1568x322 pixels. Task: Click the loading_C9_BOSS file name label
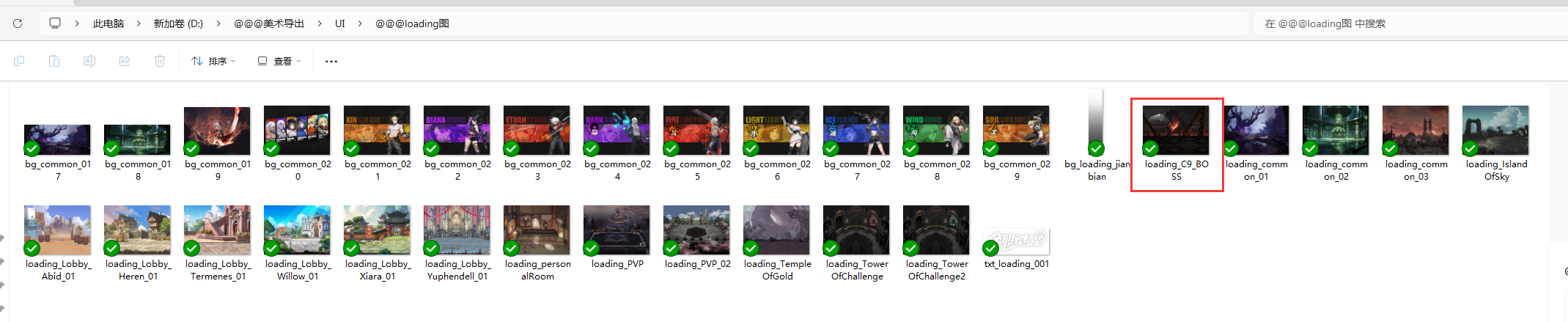1177,170
